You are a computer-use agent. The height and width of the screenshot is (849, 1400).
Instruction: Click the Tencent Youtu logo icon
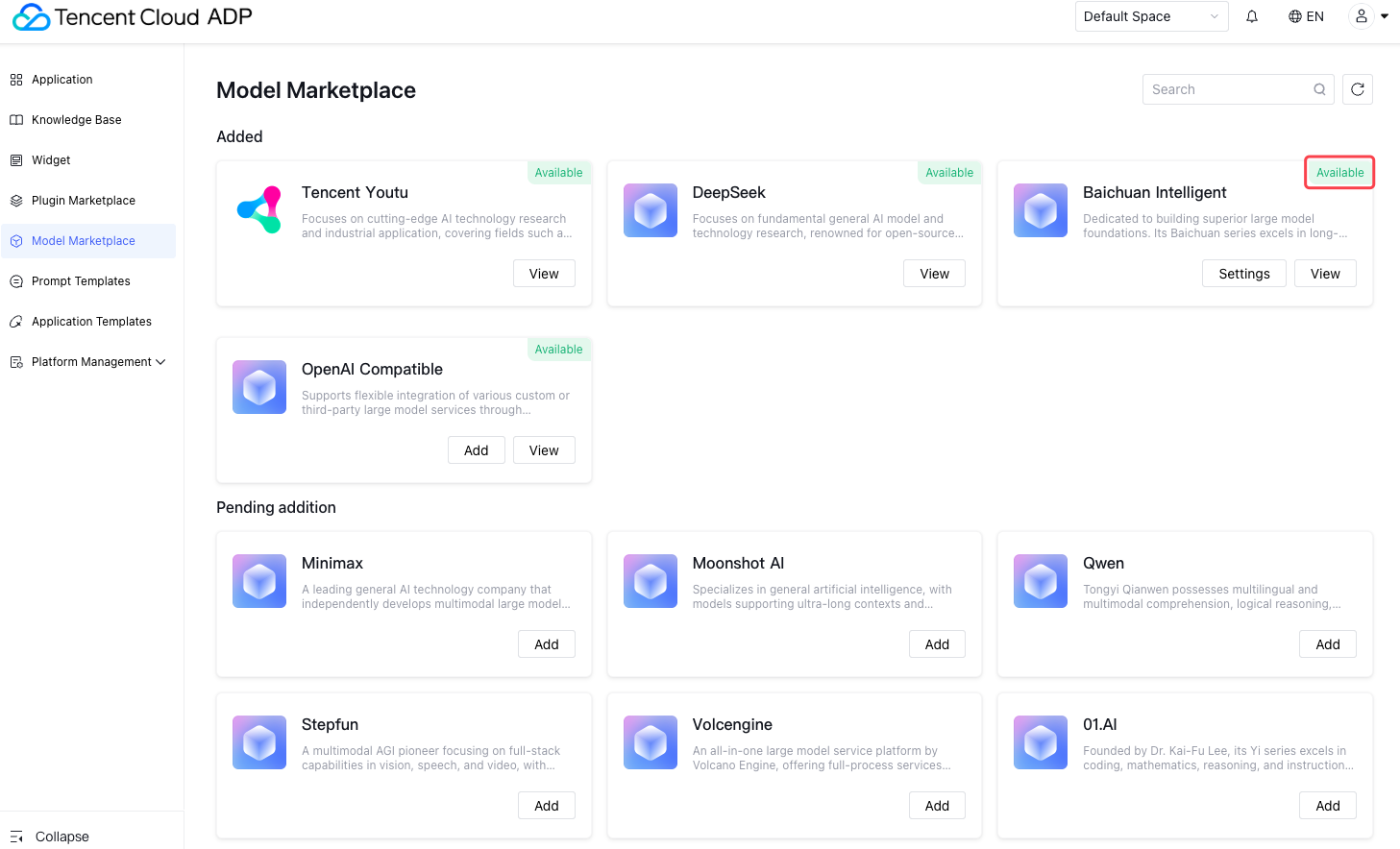(259, 210)
